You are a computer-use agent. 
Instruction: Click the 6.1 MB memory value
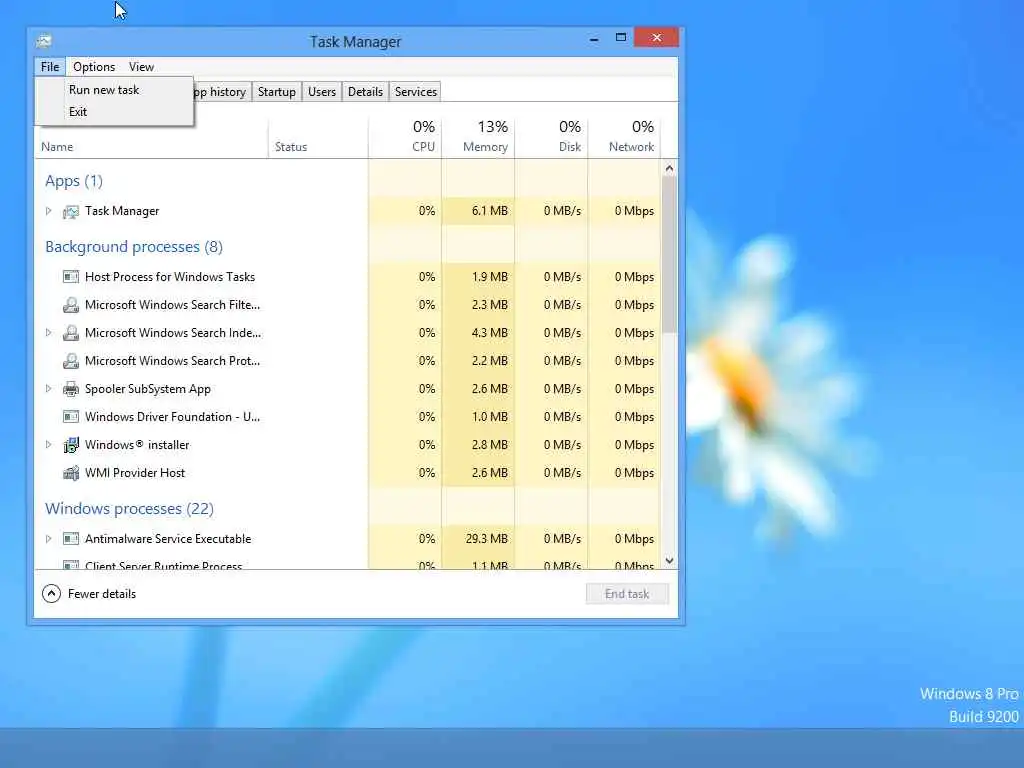(x=490, y=211)
